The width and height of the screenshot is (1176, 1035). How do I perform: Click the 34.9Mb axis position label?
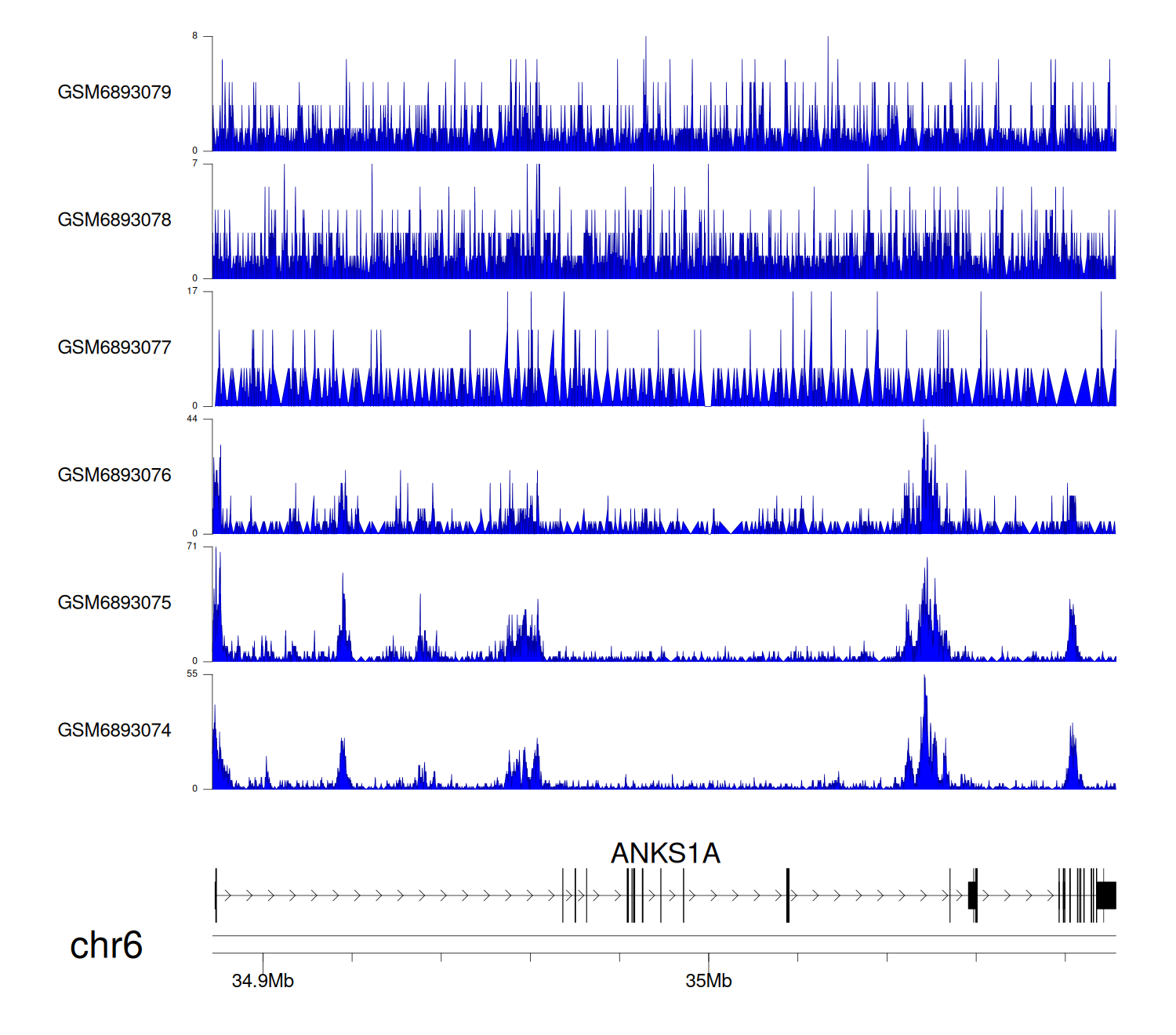(x=263, y=981)
